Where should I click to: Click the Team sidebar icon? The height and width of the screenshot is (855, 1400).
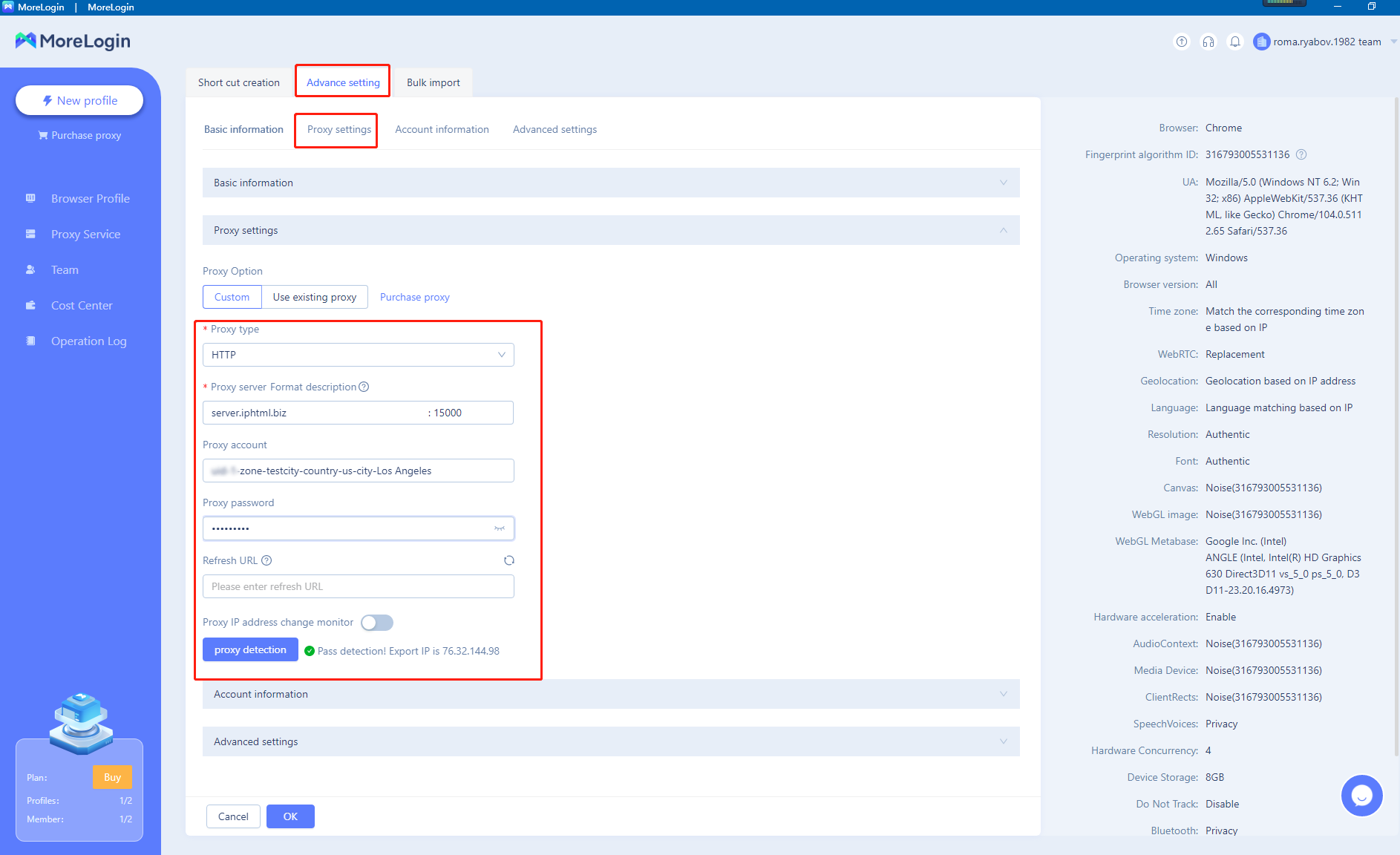click(30, 269)
